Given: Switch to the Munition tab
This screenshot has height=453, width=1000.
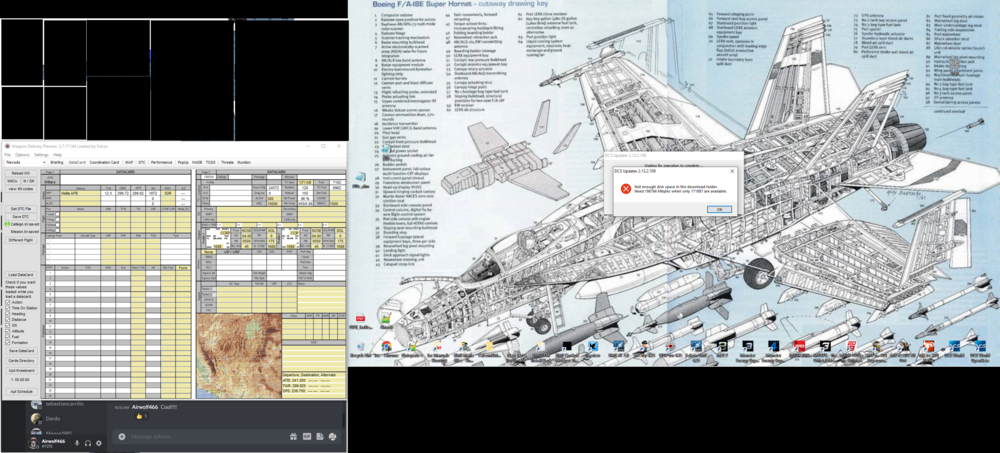Looking at the screenshot, I should 244,163.
